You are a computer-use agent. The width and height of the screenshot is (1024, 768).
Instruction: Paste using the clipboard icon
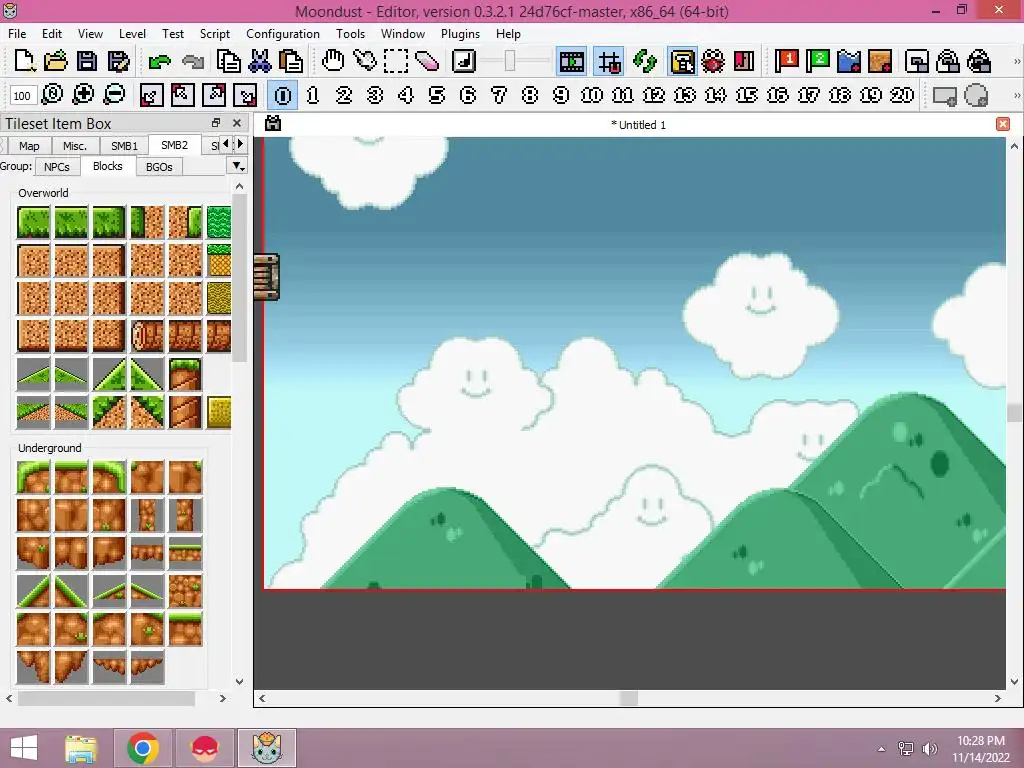(x=291, y=61)
